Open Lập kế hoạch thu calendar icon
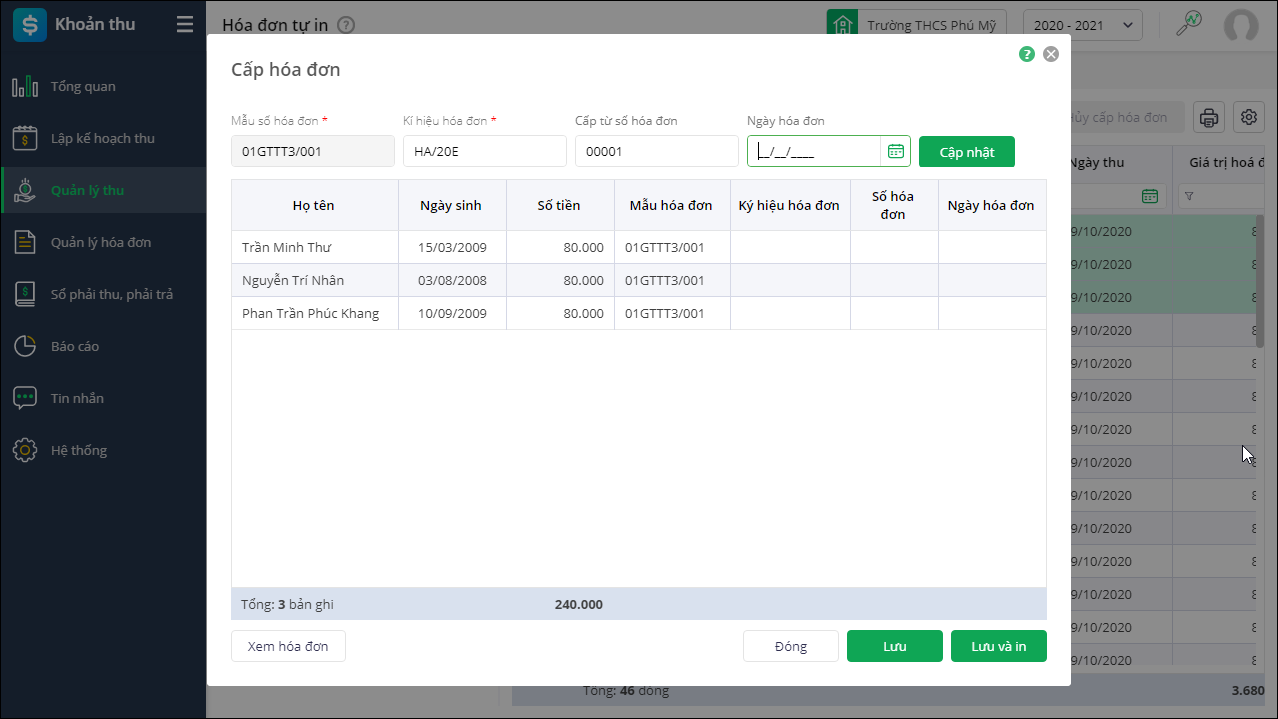 click(x=25, y=138)
